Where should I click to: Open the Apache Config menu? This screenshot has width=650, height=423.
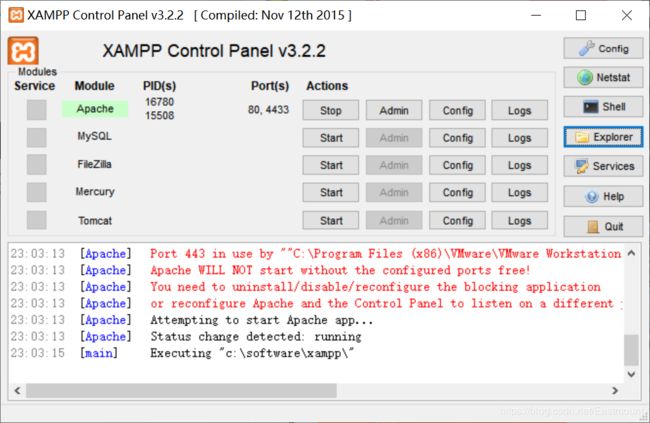pyautogui.click(x=457, y=110)
